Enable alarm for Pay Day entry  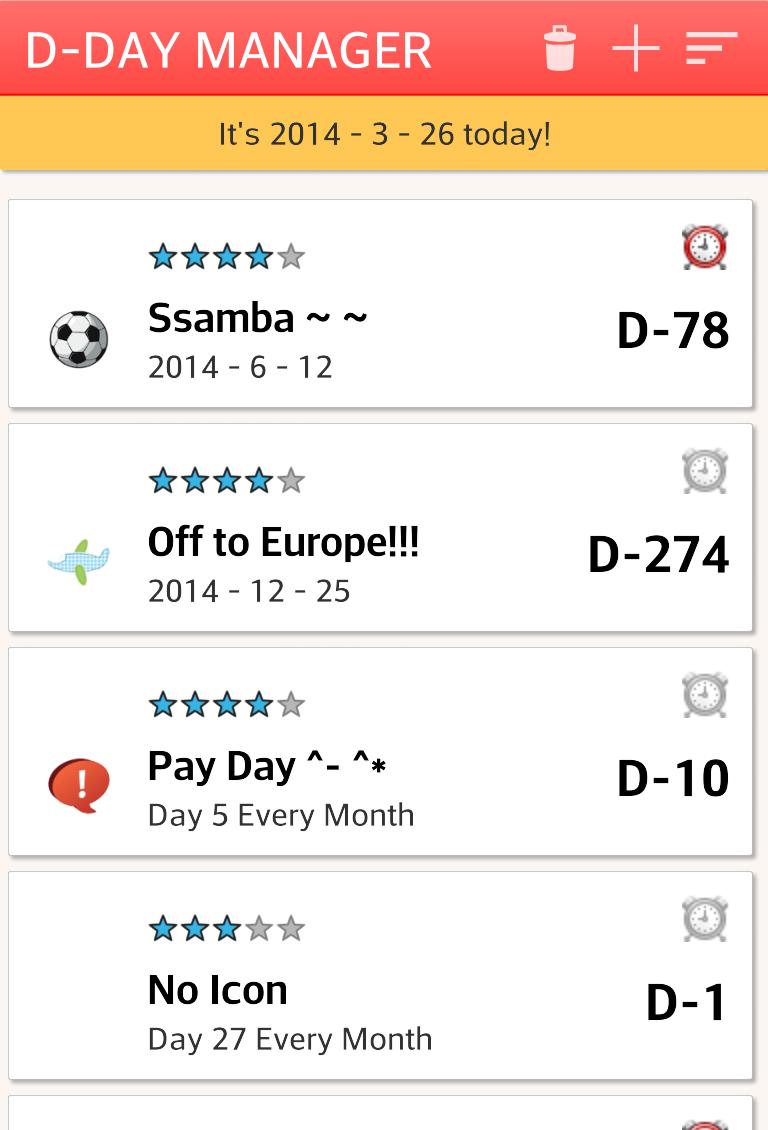click(x=704, y=695)
